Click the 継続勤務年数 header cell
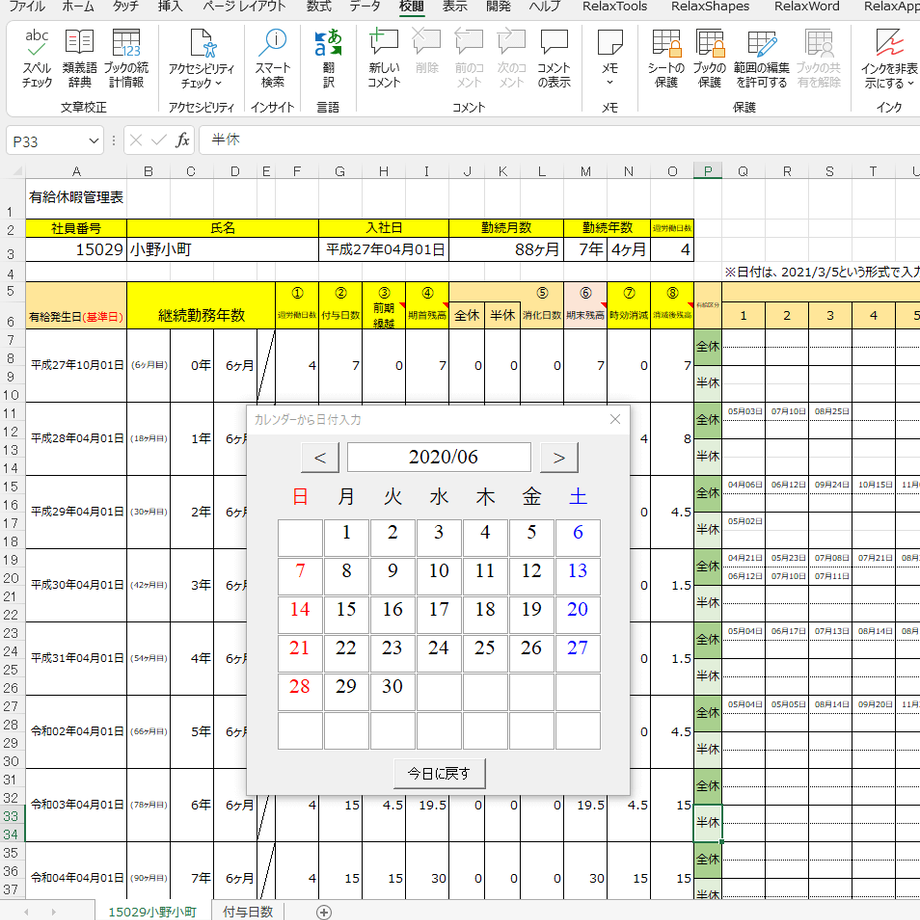 click(201, 305)
